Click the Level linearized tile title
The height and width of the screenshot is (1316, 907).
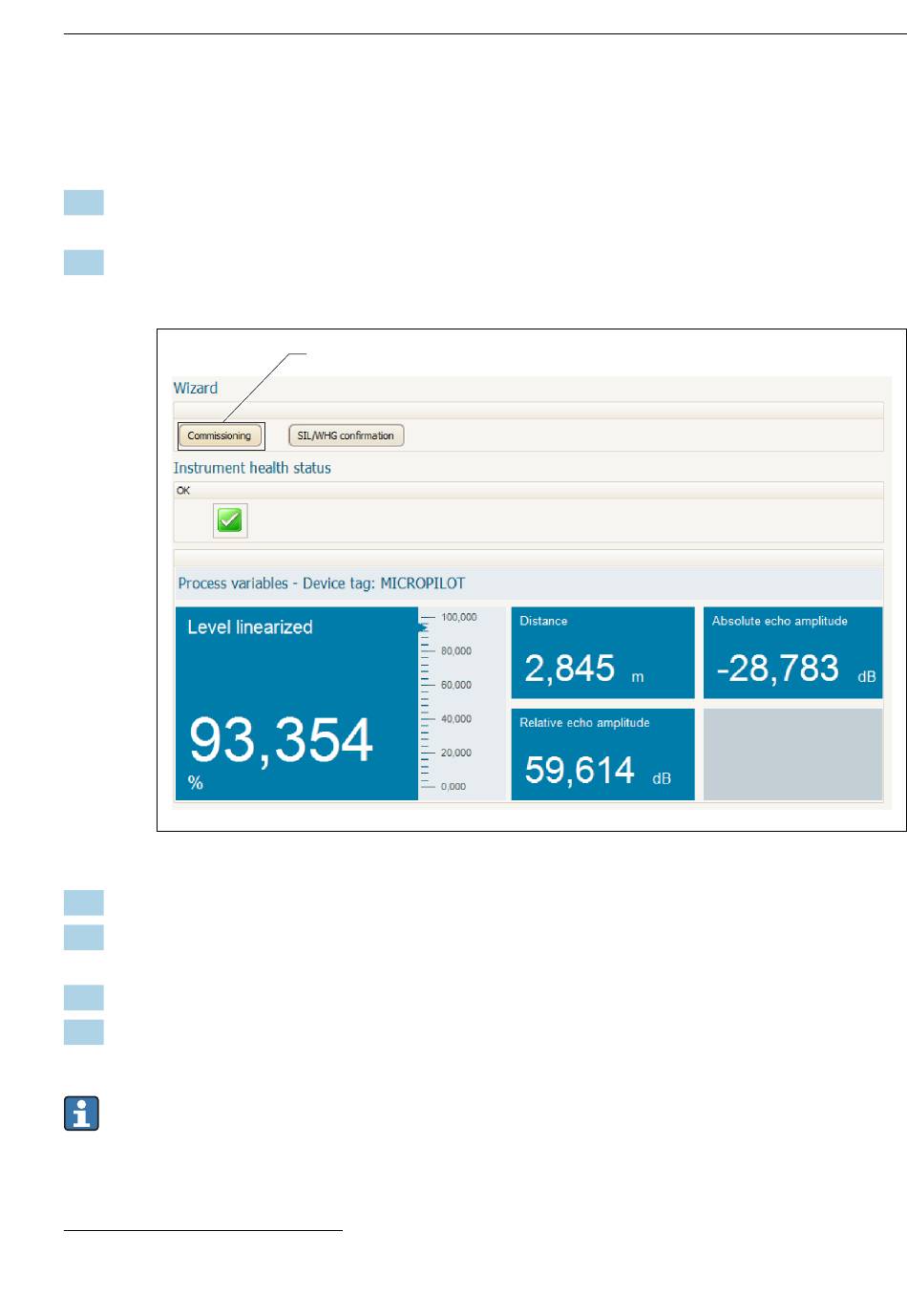click(x=250, y=627)
